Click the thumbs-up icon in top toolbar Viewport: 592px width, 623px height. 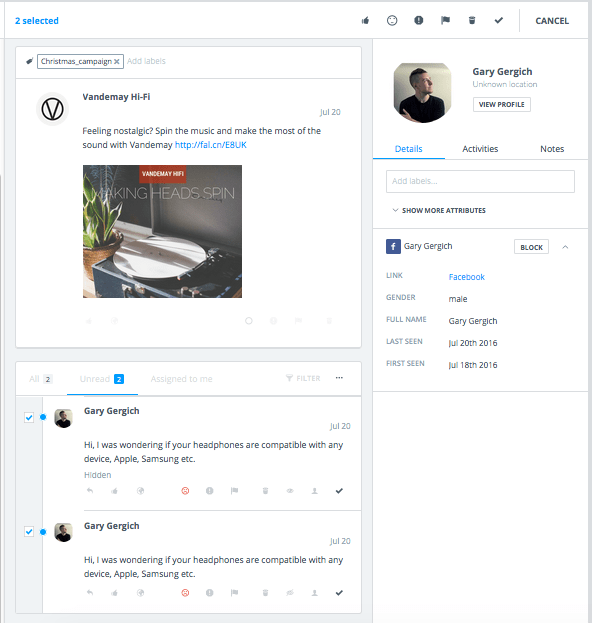[x=366, y=21]
